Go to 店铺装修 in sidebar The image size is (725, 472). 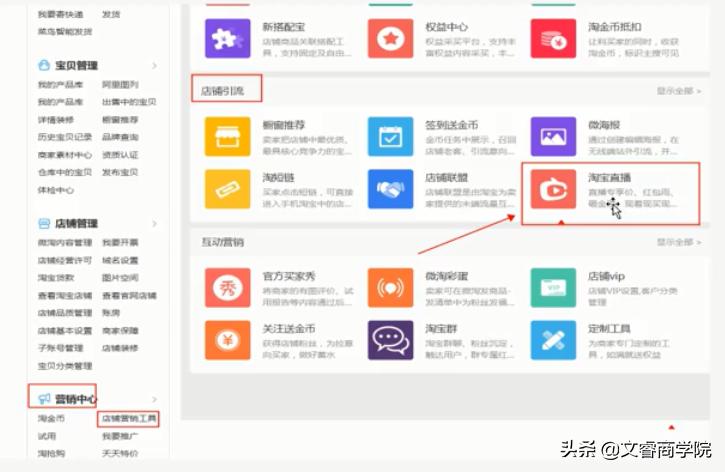click(x=120, y=348)
